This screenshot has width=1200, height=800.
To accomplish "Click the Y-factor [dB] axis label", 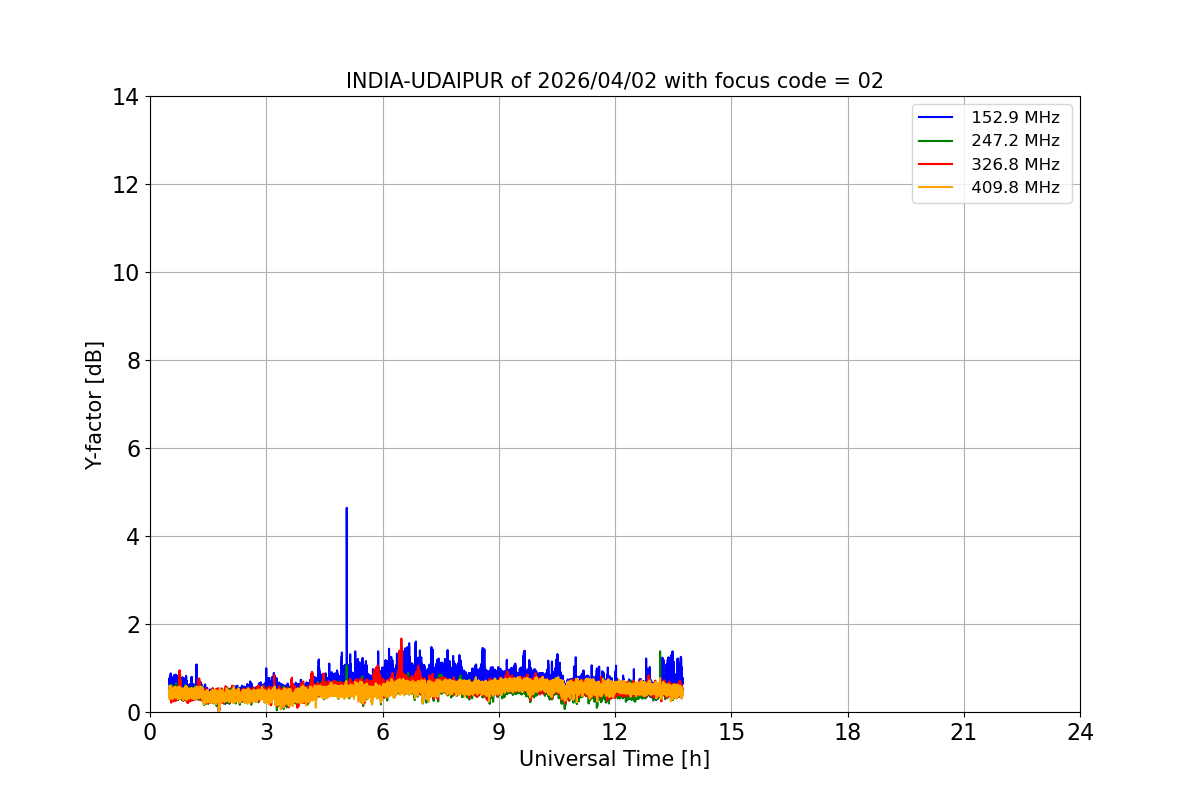I will pos(94,405).
